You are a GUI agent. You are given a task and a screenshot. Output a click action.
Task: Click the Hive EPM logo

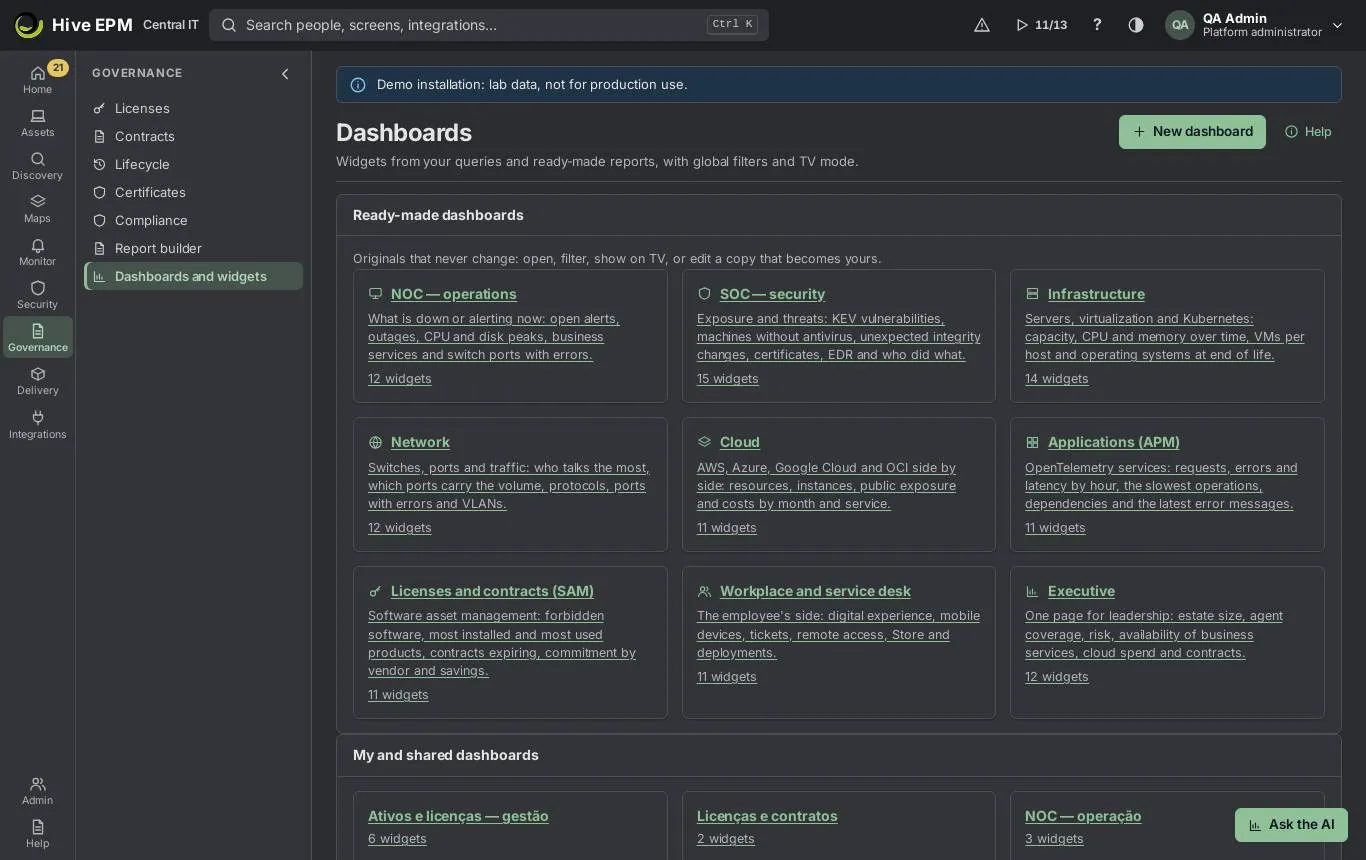click(x=73, y=25)
